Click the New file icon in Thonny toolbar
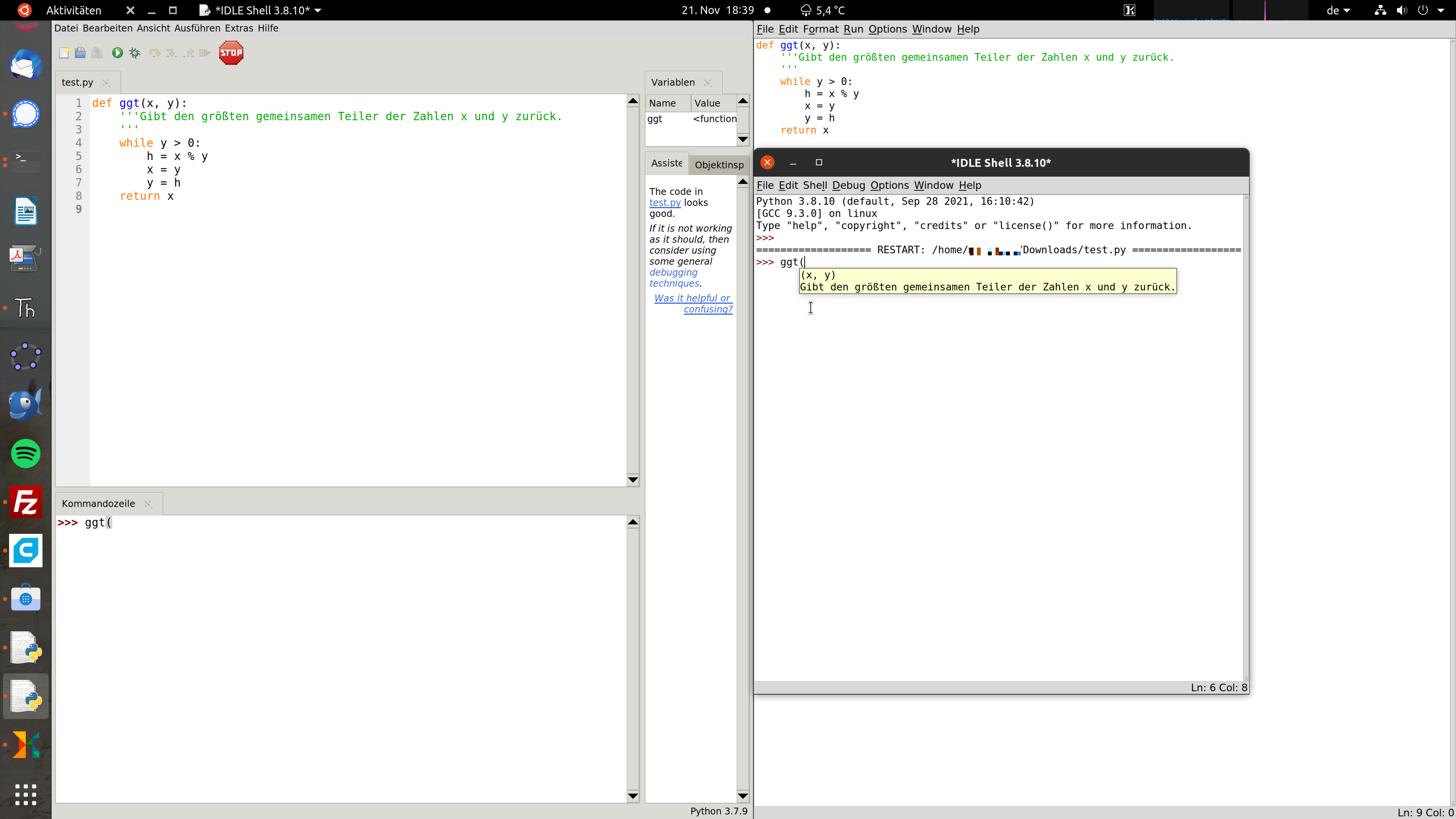Screen dimensions: 1456x819 64,53
